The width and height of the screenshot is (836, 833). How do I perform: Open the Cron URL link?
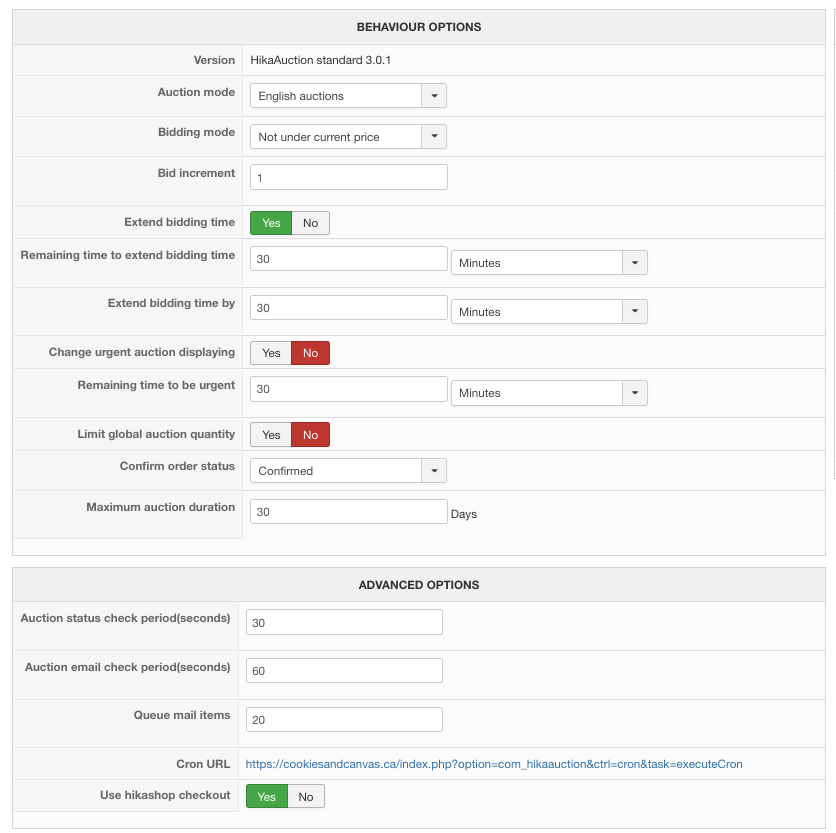click(494, 764)
